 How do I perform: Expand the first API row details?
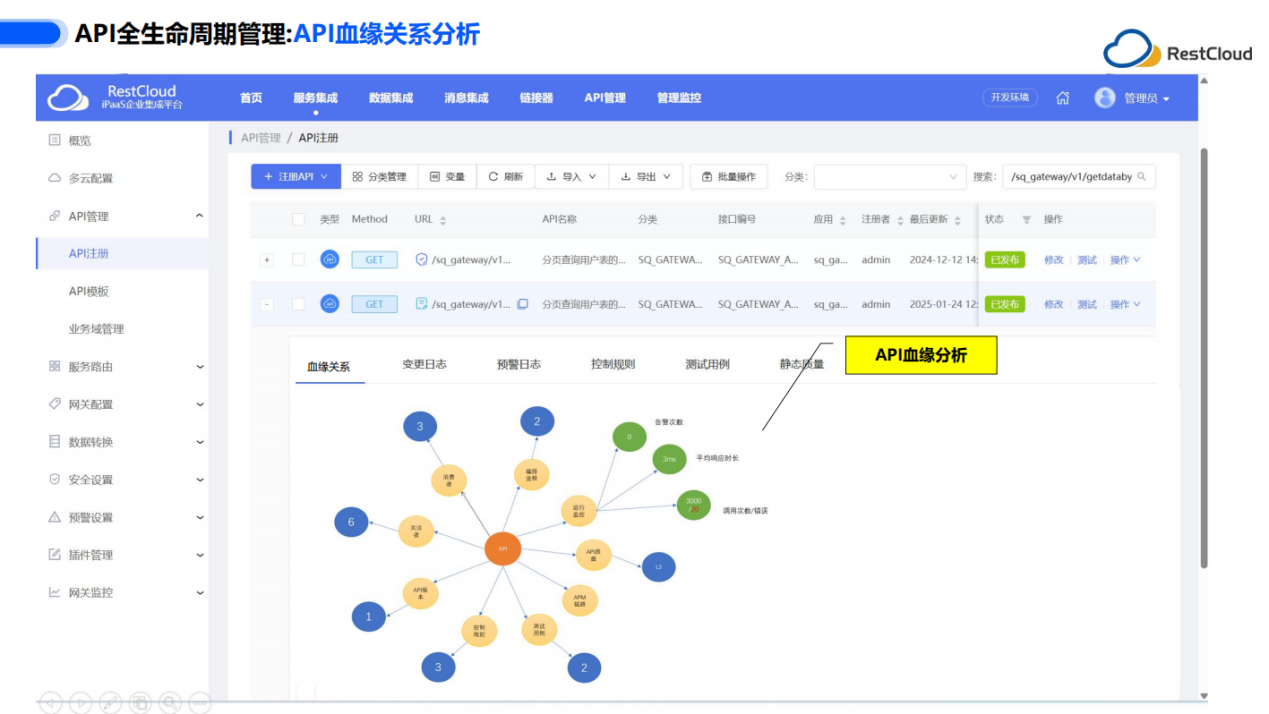pyautogui.click(x=266, y=259)
